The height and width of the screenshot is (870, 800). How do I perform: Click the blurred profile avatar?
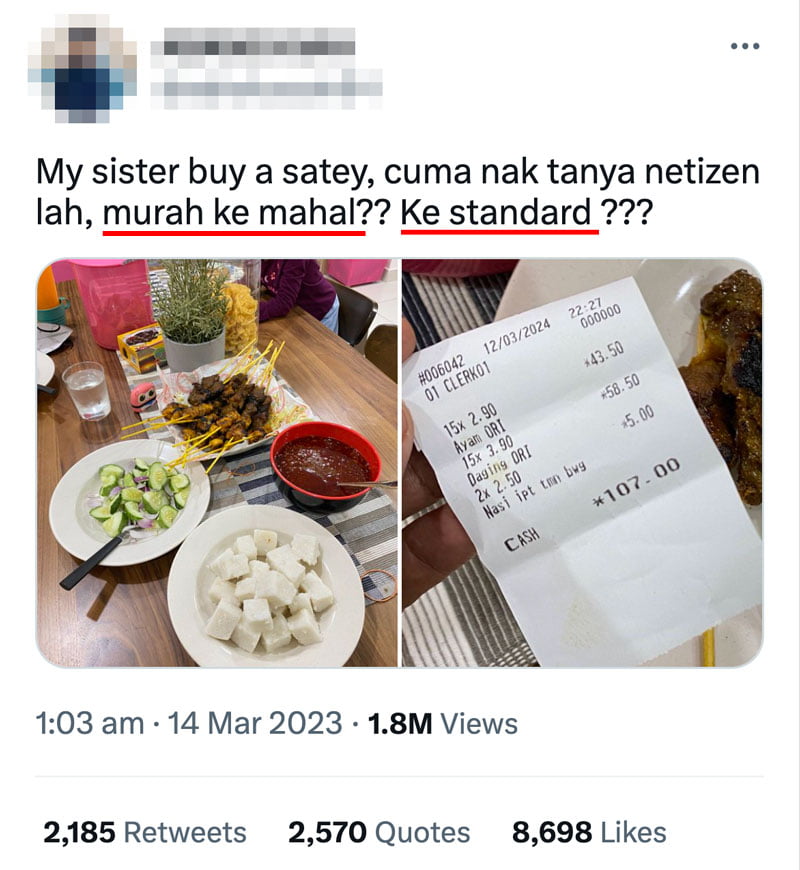pos(83,69)
